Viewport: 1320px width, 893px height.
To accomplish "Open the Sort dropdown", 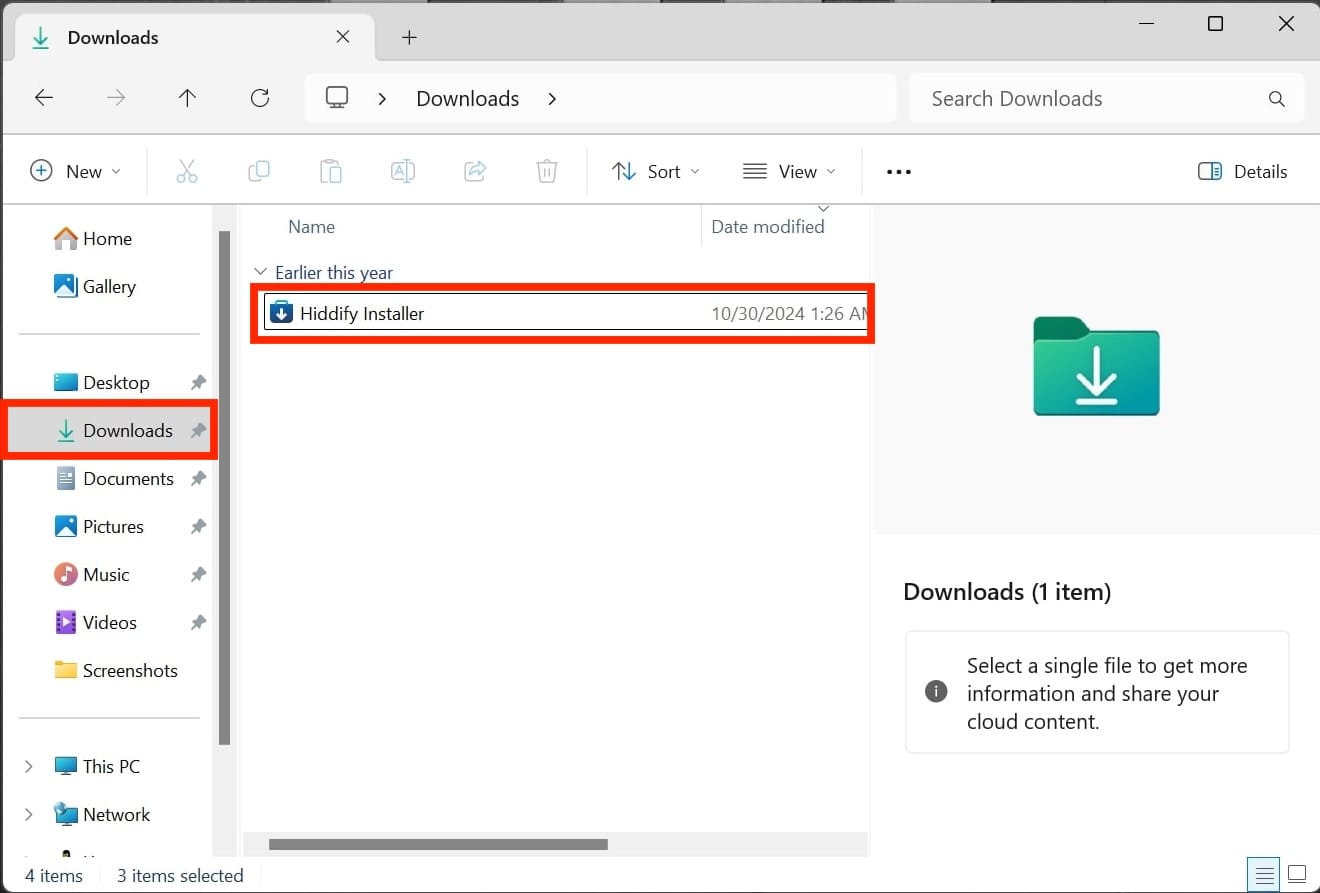I will coord(656,171).
